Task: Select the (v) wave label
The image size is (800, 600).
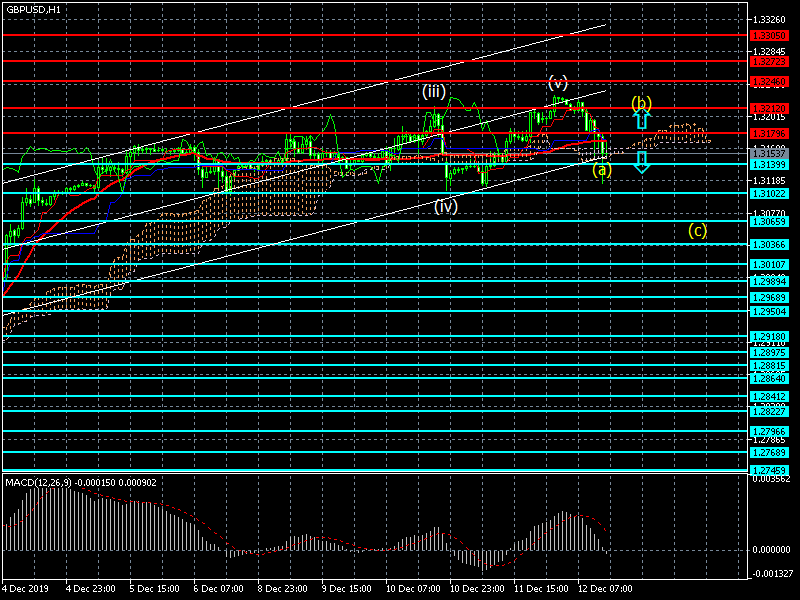Action: pos(558,82)
